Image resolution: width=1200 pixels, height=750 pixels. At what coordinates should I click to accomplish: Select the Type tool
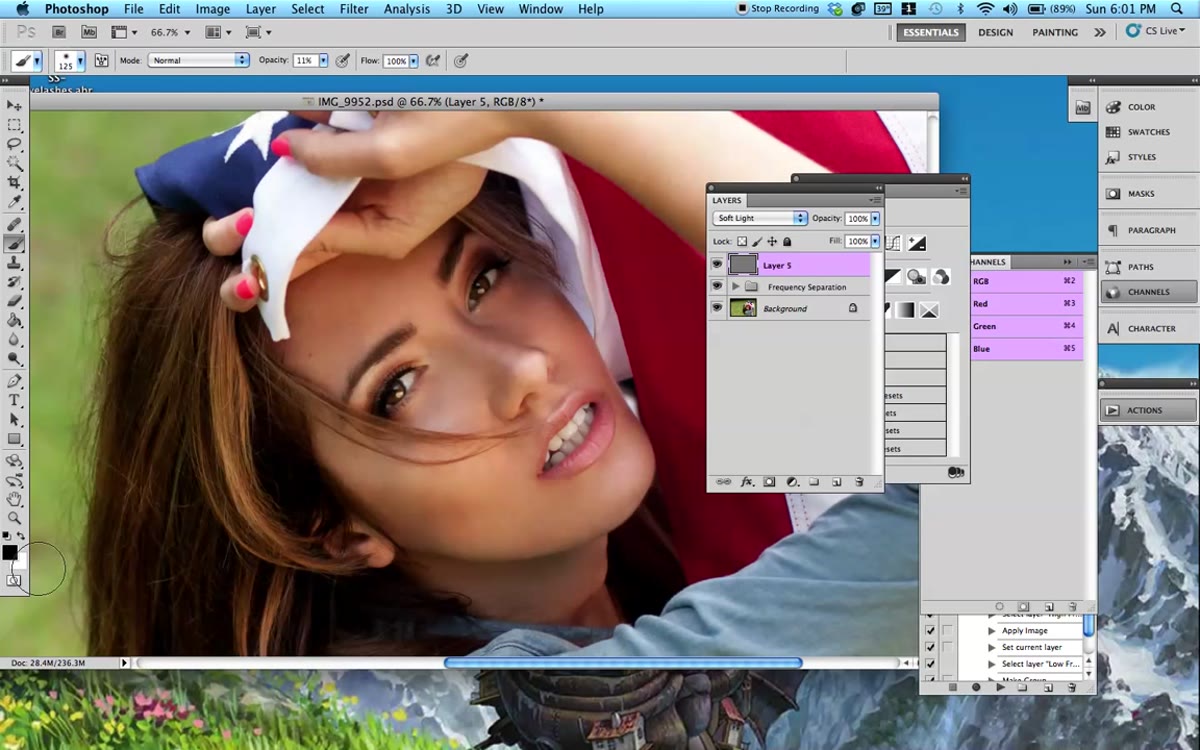pyautogui.click(x=14, y=400)
